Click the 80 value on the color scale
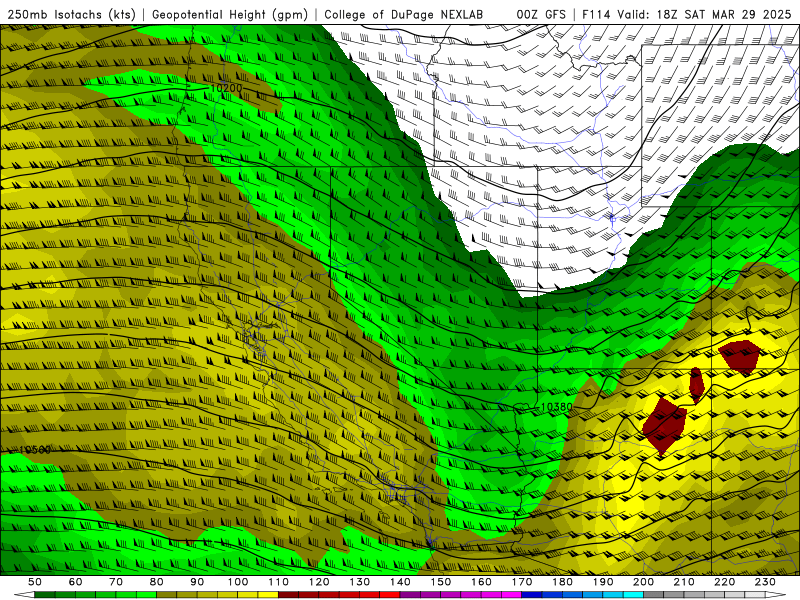The image size is (800, 600). 157,582
